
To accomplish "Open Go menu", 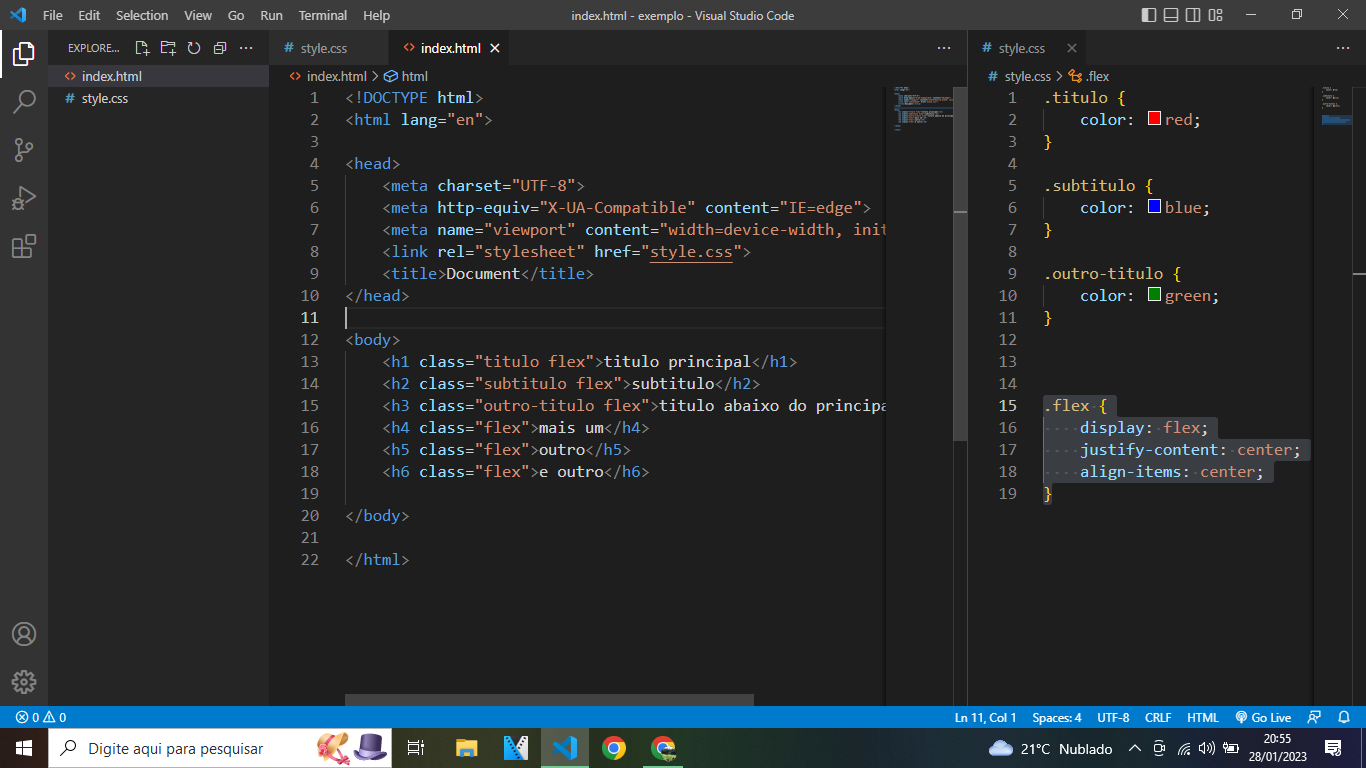I will pyautogui.click(x=236, y=16).
